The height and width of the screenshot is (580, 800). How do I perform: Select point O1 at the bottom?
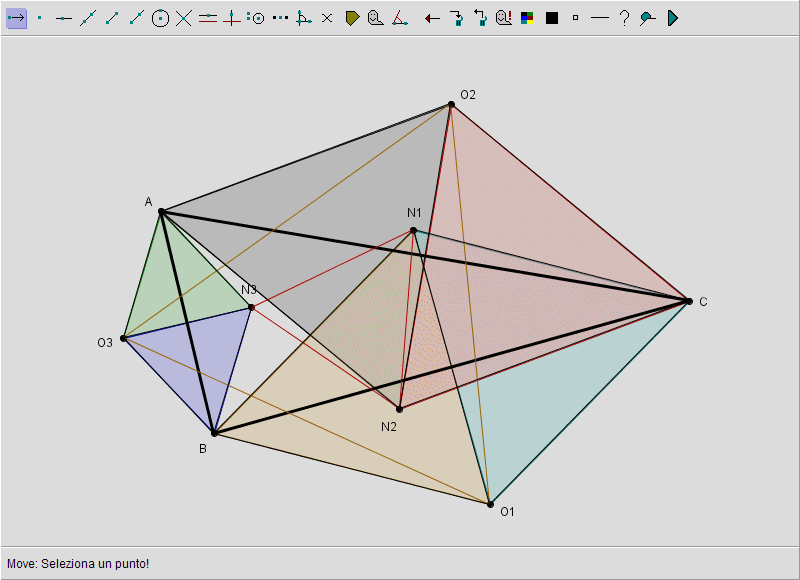[489, 503]
